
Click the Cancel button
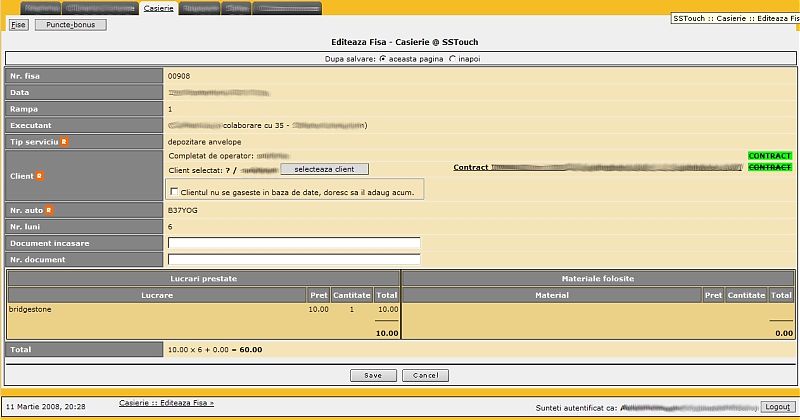click(426, 375)
